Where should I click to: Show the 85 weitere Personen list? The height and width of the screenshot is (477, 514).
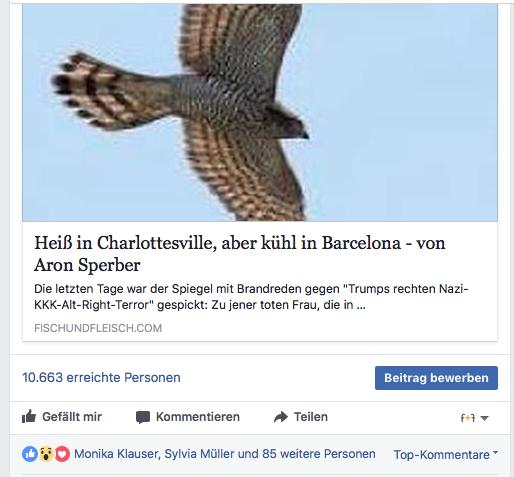319,454
